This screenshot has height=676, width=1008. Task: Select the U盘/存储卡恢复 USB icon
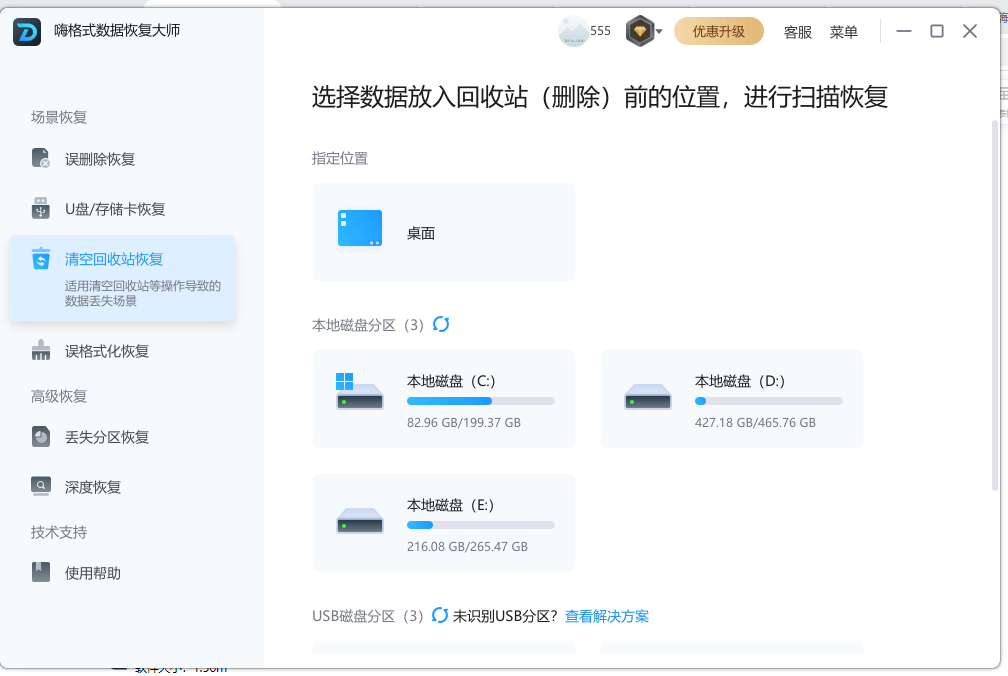click(x=41, y=209)
